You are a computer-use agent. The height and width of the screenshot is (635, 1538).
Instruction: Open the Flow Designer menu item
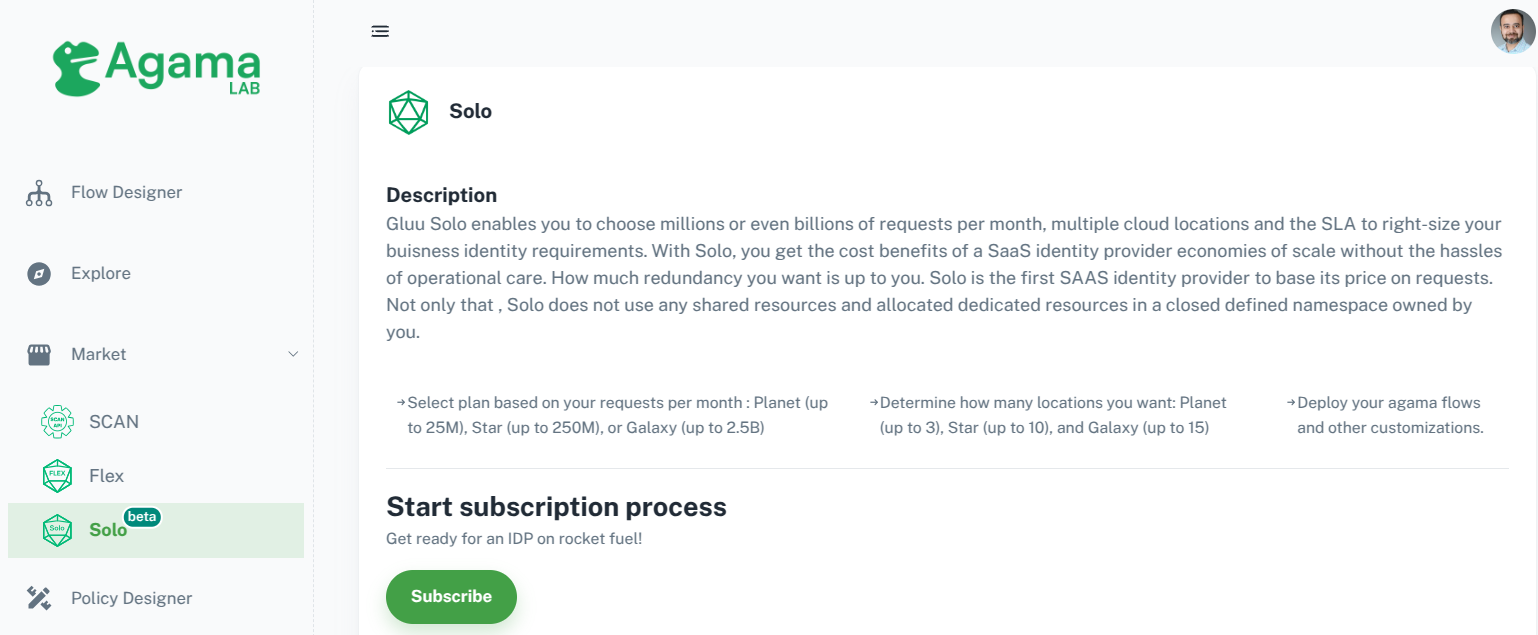coord(126,193)
